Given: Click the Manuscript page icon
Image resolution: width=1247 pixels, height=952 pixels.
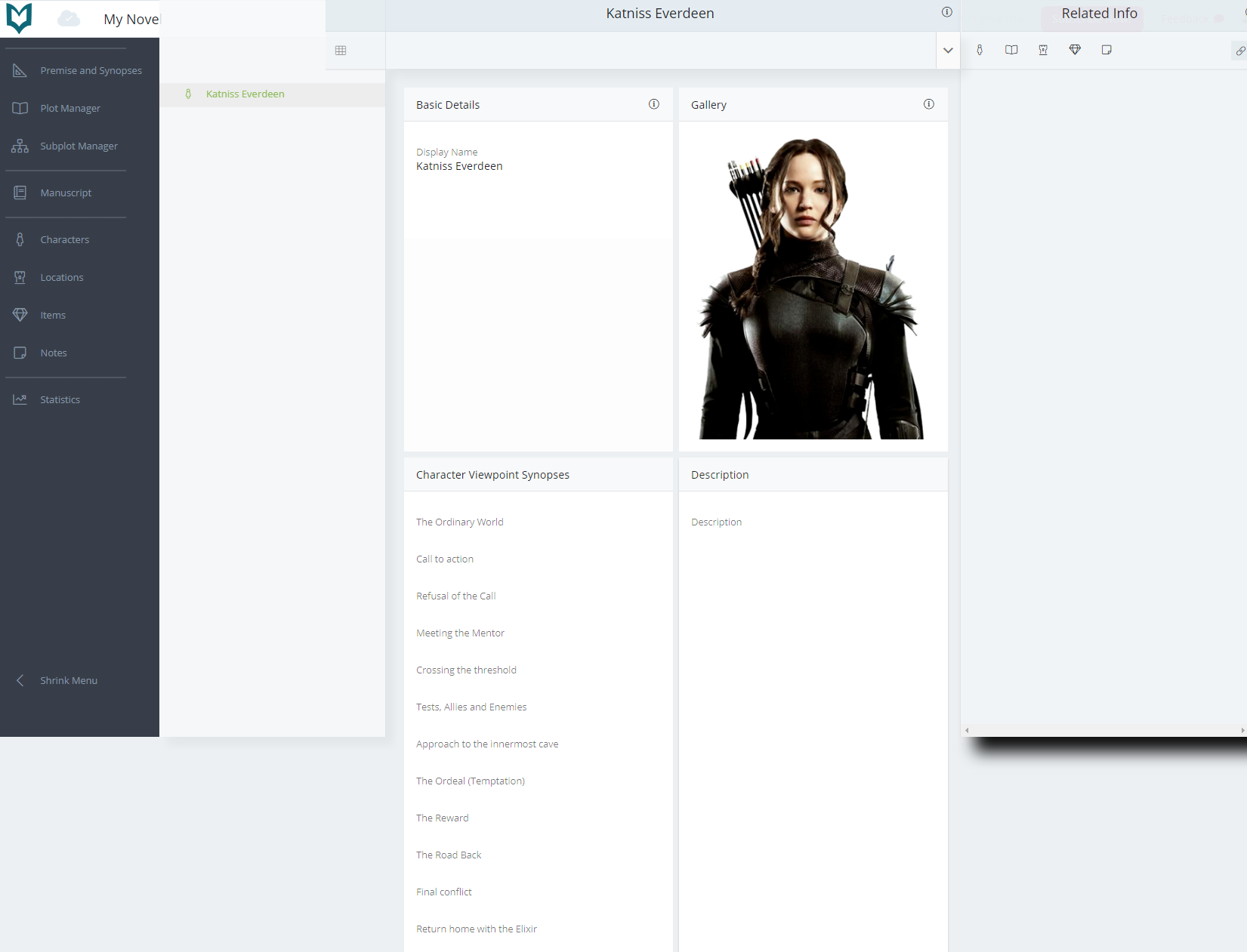Looking at the screenshot, I should [20, 193].
